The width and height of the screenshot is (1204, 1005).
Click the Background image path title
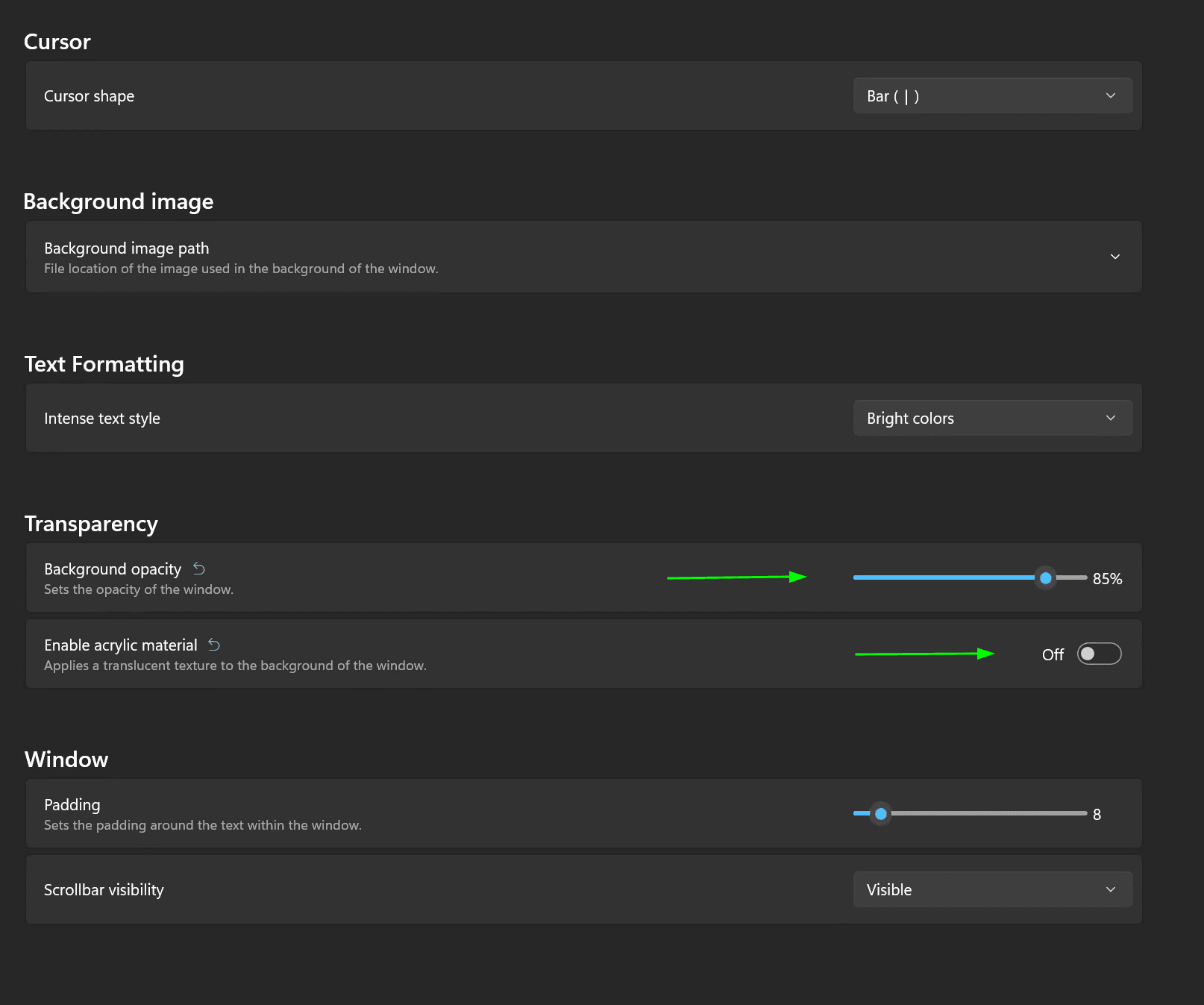[126, 248]
